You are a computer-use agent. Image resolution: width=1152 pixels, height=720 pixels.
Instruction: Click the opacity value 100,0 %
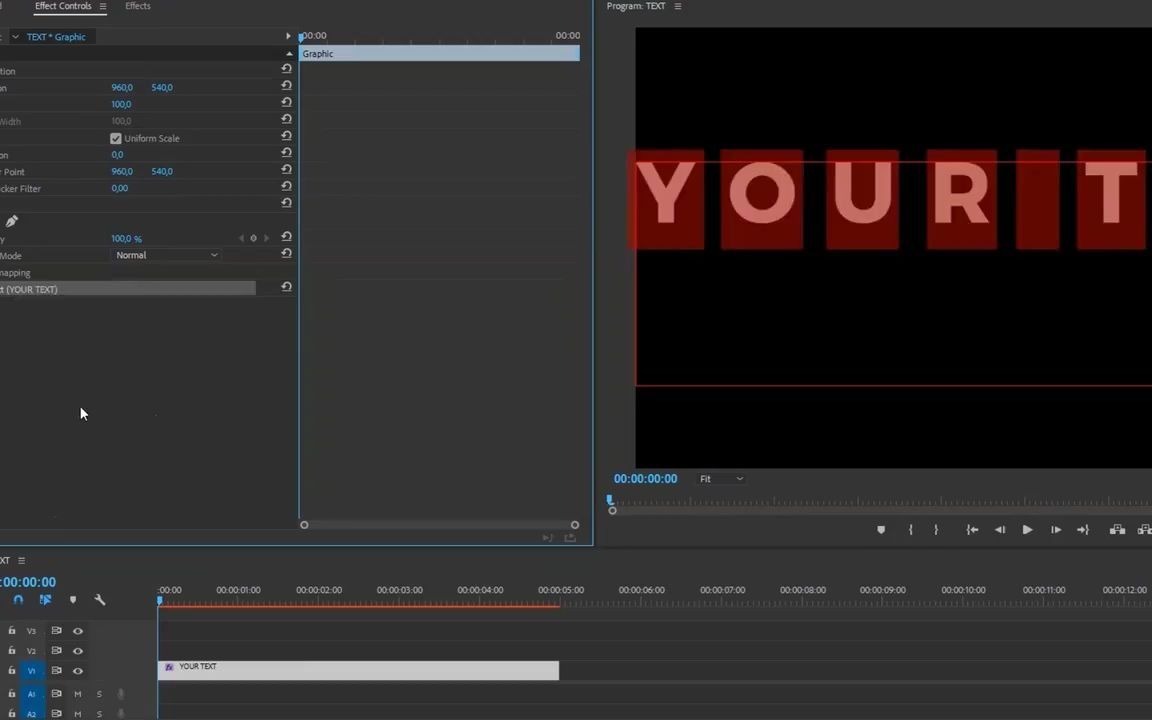coord(126,239)
